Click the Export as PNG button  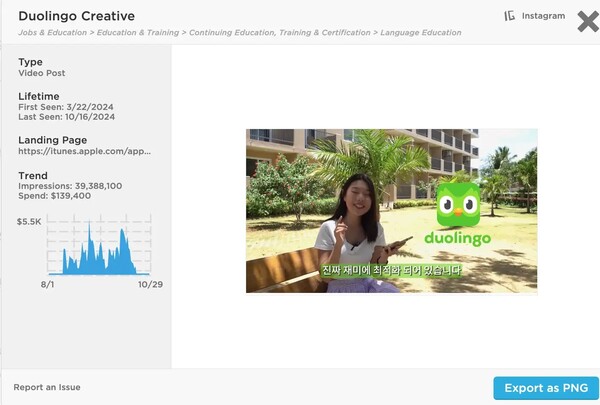(x=546, y=388)
